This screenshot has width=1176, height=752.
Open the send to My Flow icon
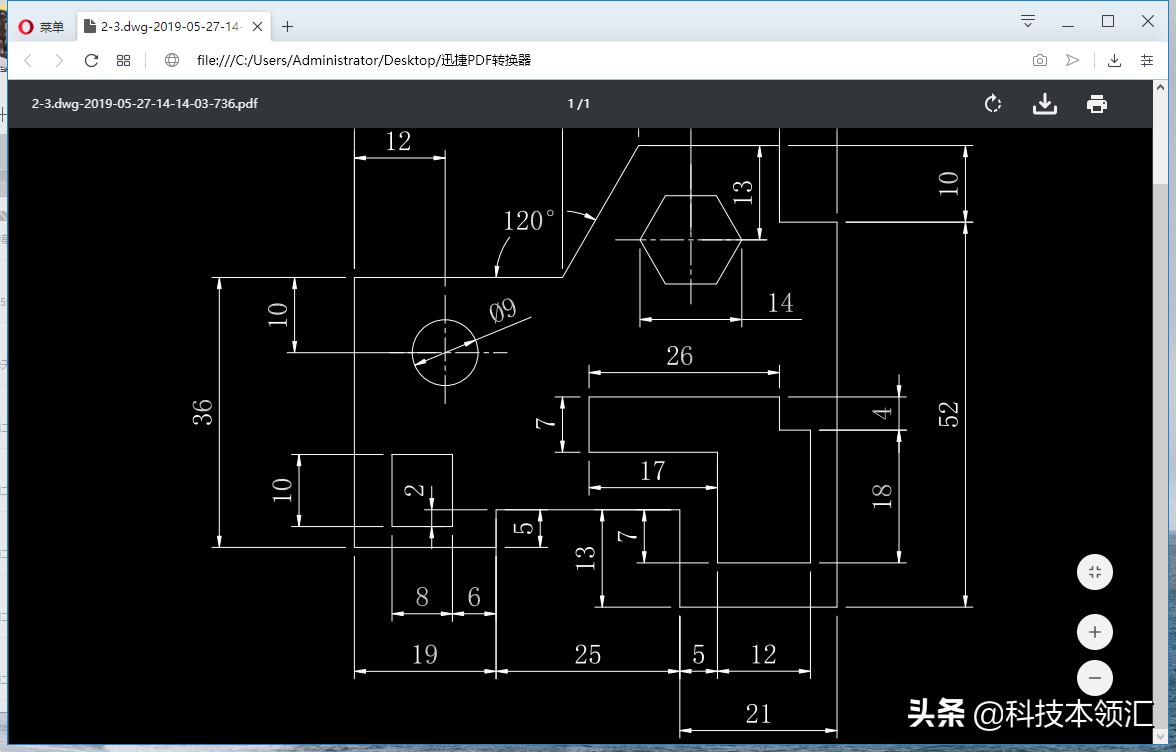tap(1072, 61)
